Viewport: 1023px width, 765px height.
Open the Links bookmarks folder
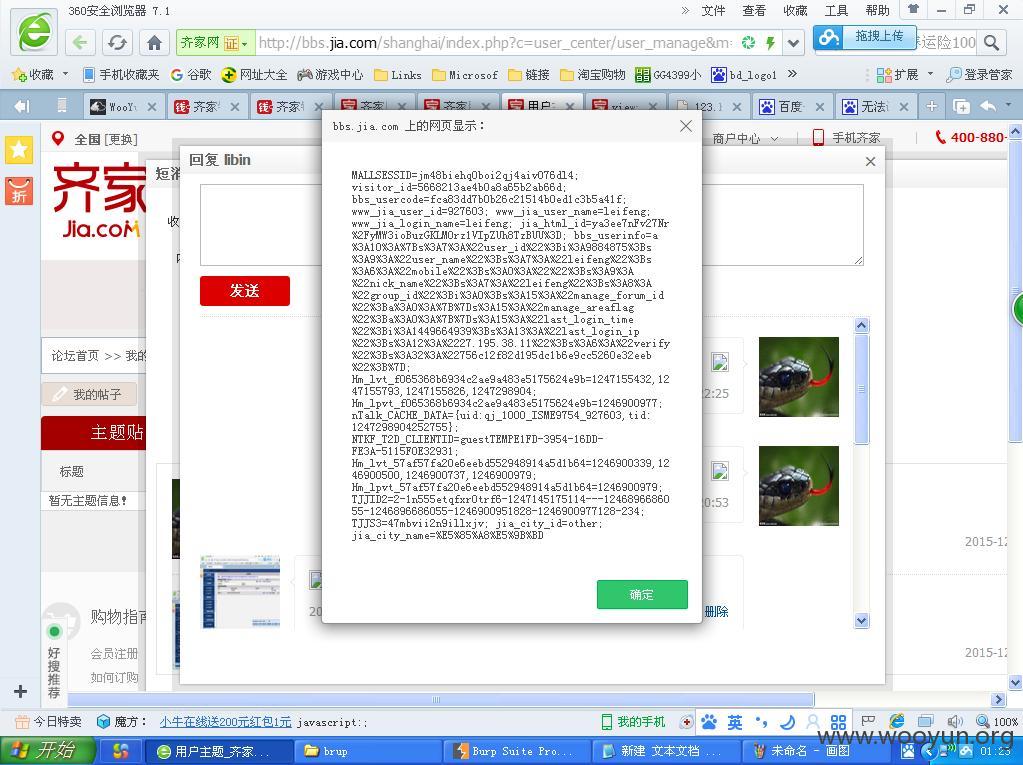click(398, 75)
